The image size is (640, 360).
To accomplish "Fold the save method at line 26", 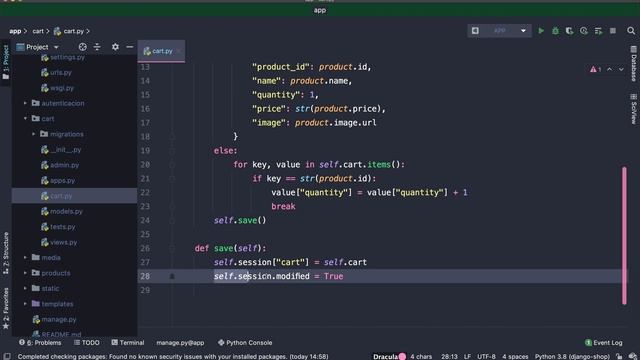I will pyautogui.click(x=172, y=248).
